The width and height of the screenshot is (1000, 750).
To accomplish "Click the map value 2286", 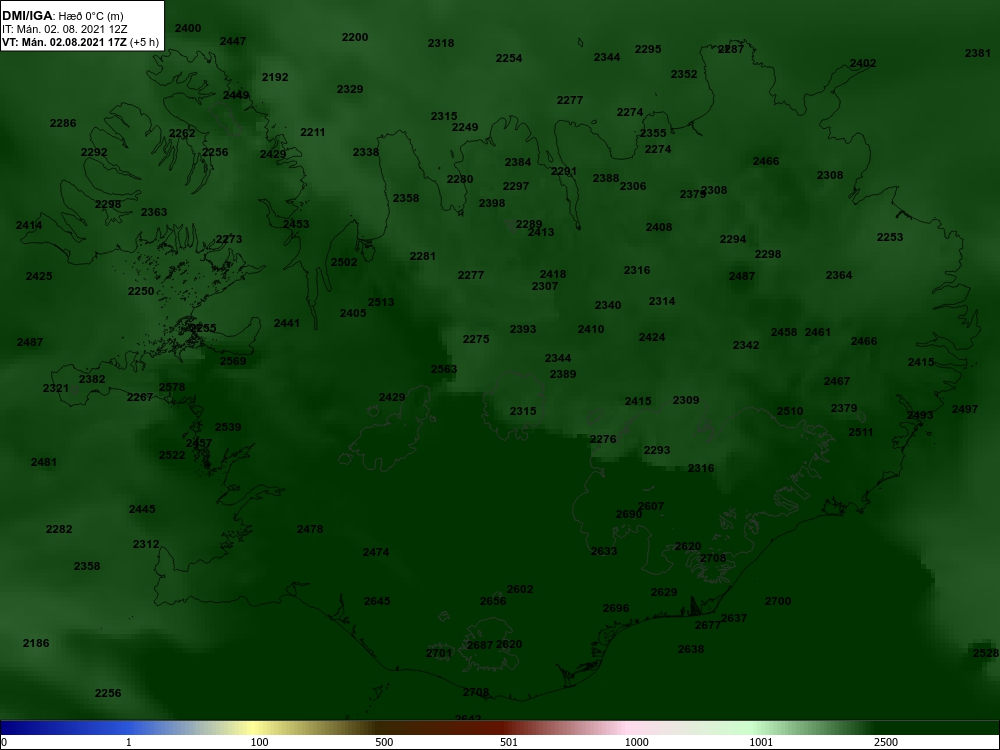I will pyautogui.click(x=63, y=123).
